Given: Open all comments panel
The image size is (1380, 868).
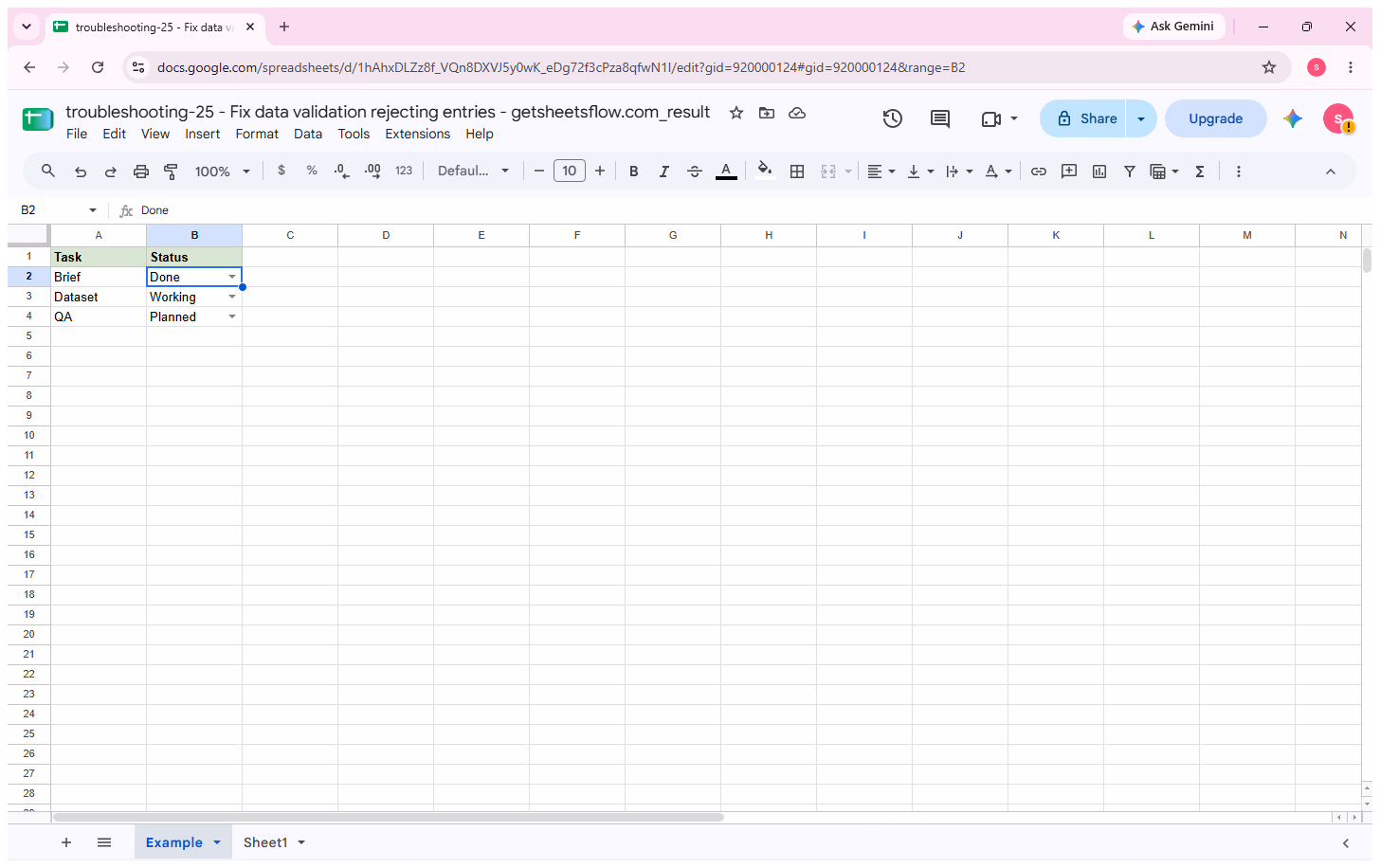Looking at the screenshot, I should pos(940,118).
